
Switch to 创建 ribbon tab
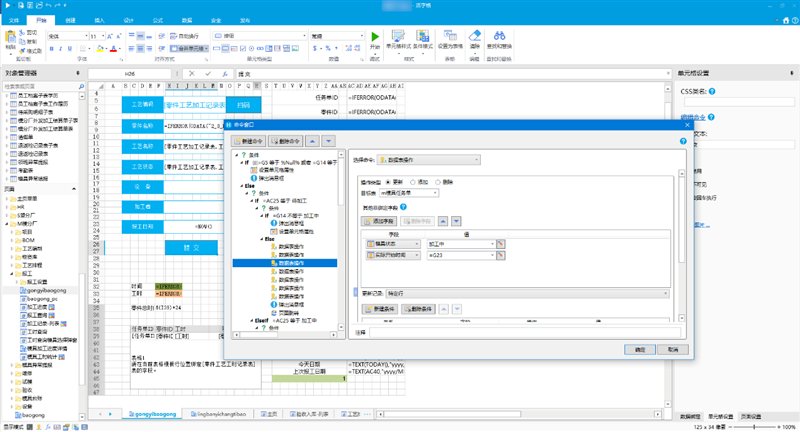coord(70,20)
